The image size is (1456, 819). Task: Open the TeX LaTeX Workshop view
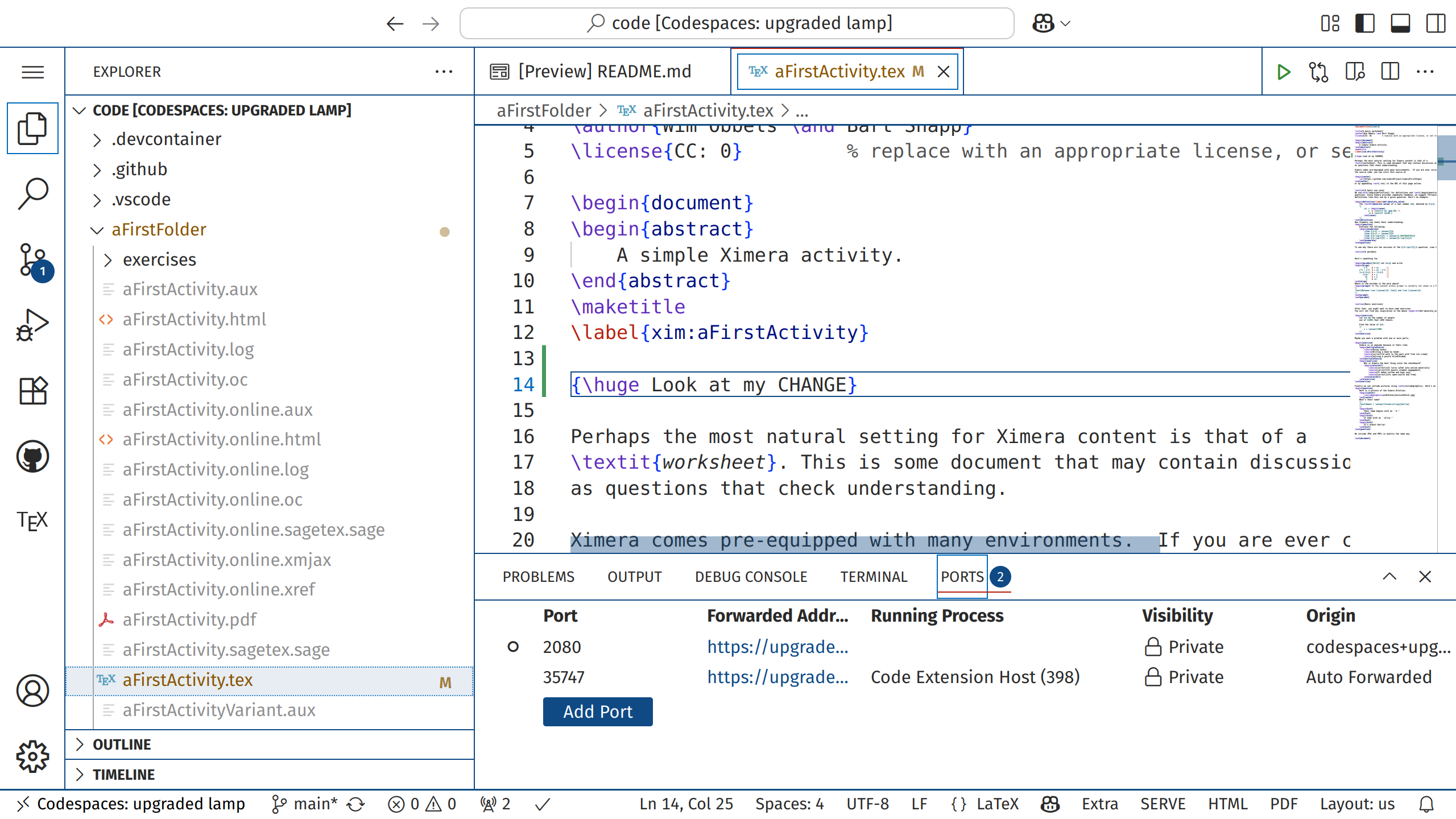[x=32, y=520]
